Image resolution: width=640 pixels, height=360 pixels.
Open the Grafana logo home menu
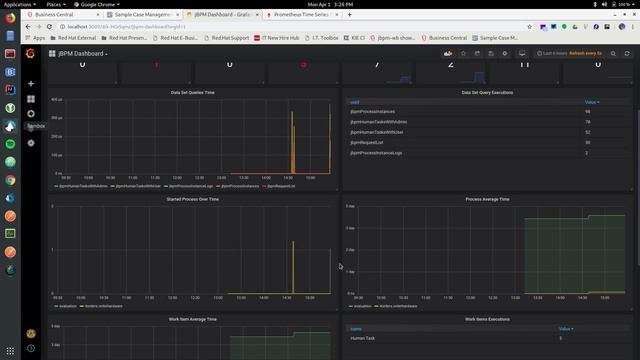[30, 53]
